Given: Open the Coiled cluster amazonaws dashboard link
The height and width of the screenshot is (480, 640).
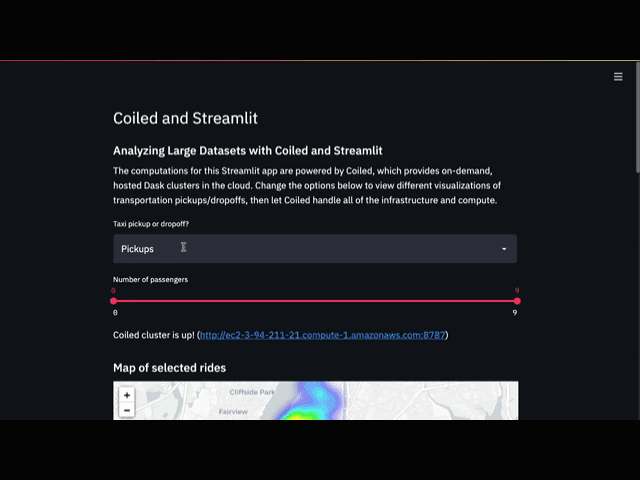Looking at the screenshot, I should click(323, 335).
